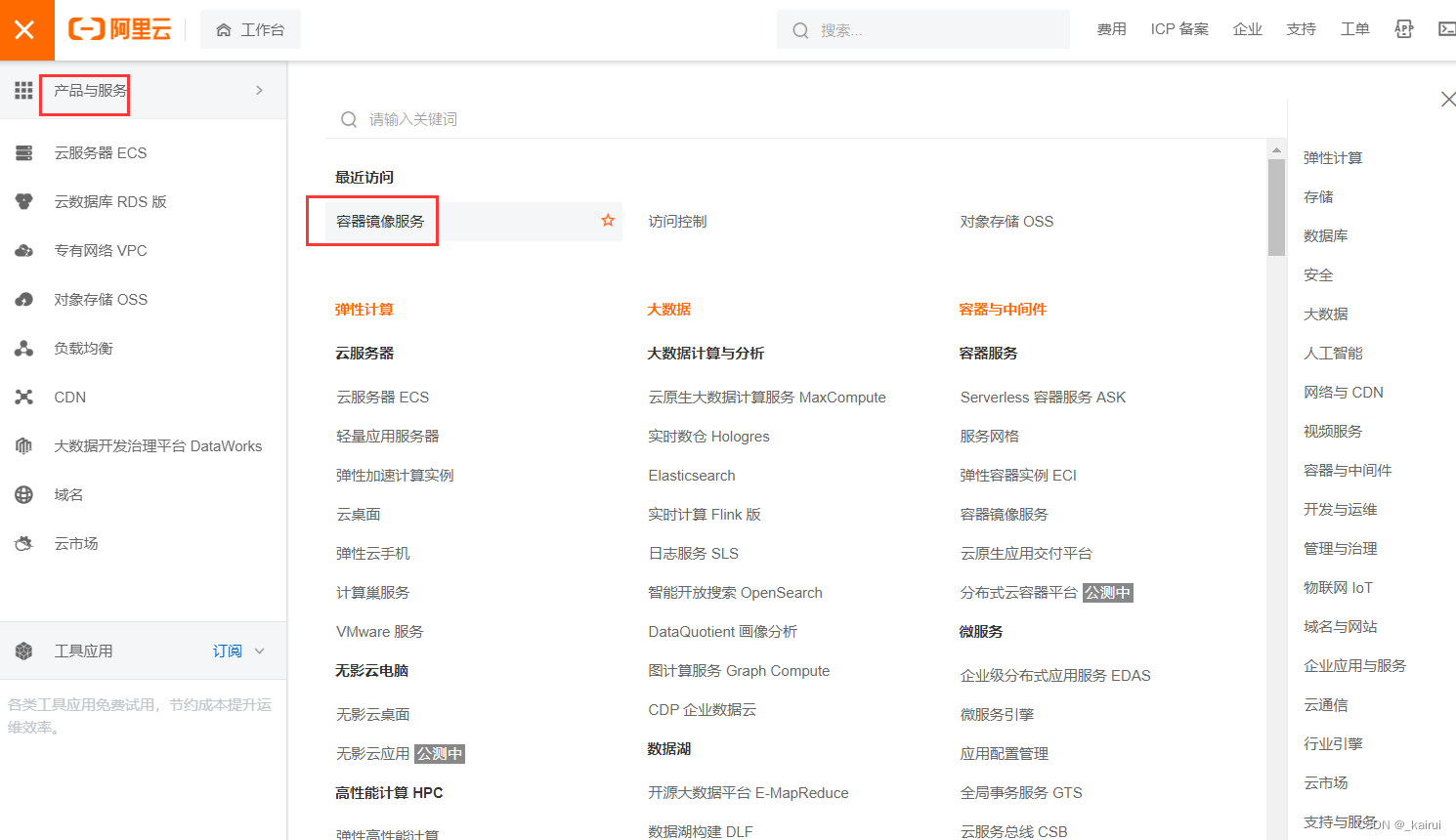This screenshot has width=1456, height=840.
Task: Click the load balancer icon in sidebar
Action: coord(24,349)
